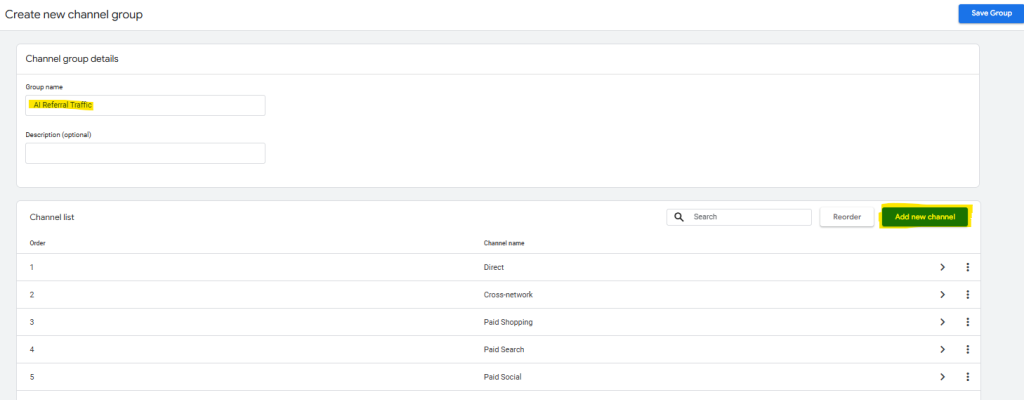The height and width of the screenshot is (400, 1024).
Task: Click the magnifier icon in channel search
Action: (679, 217)
